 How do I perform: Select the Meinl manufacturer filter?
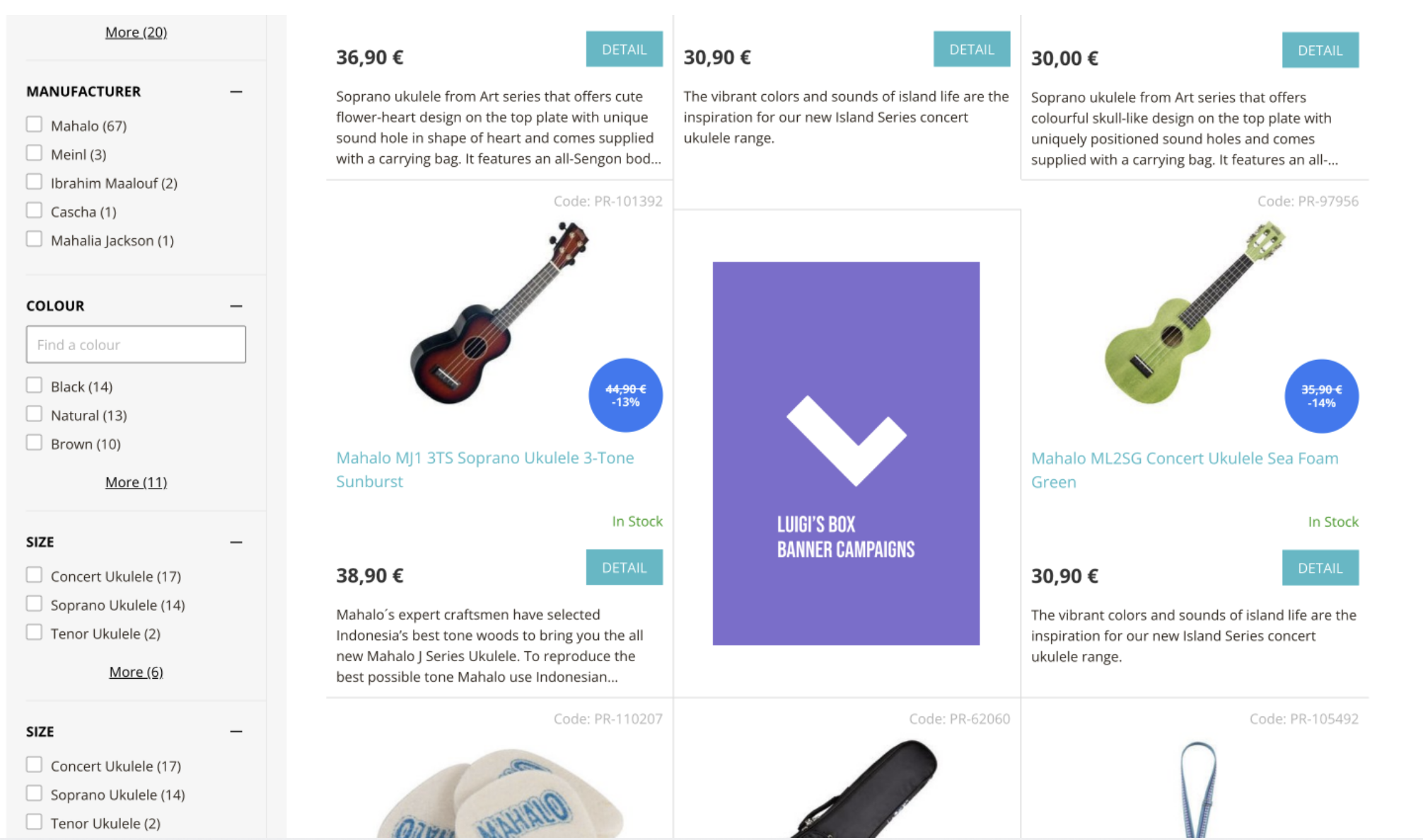[x=34, y=153]
